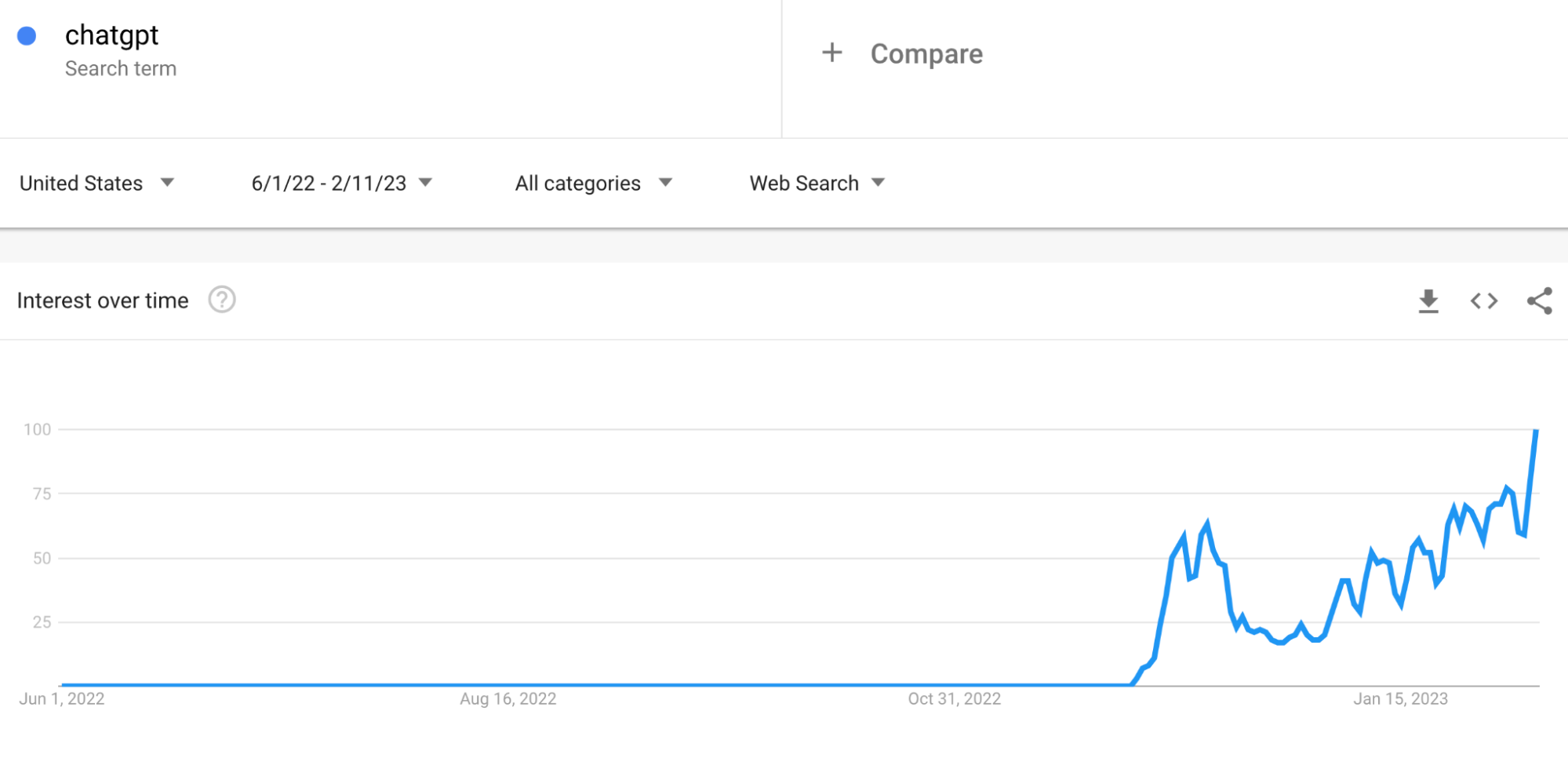Select the Oct 31, 2022 axis label
1568x769 pixels.
click(x=954, y=698)
